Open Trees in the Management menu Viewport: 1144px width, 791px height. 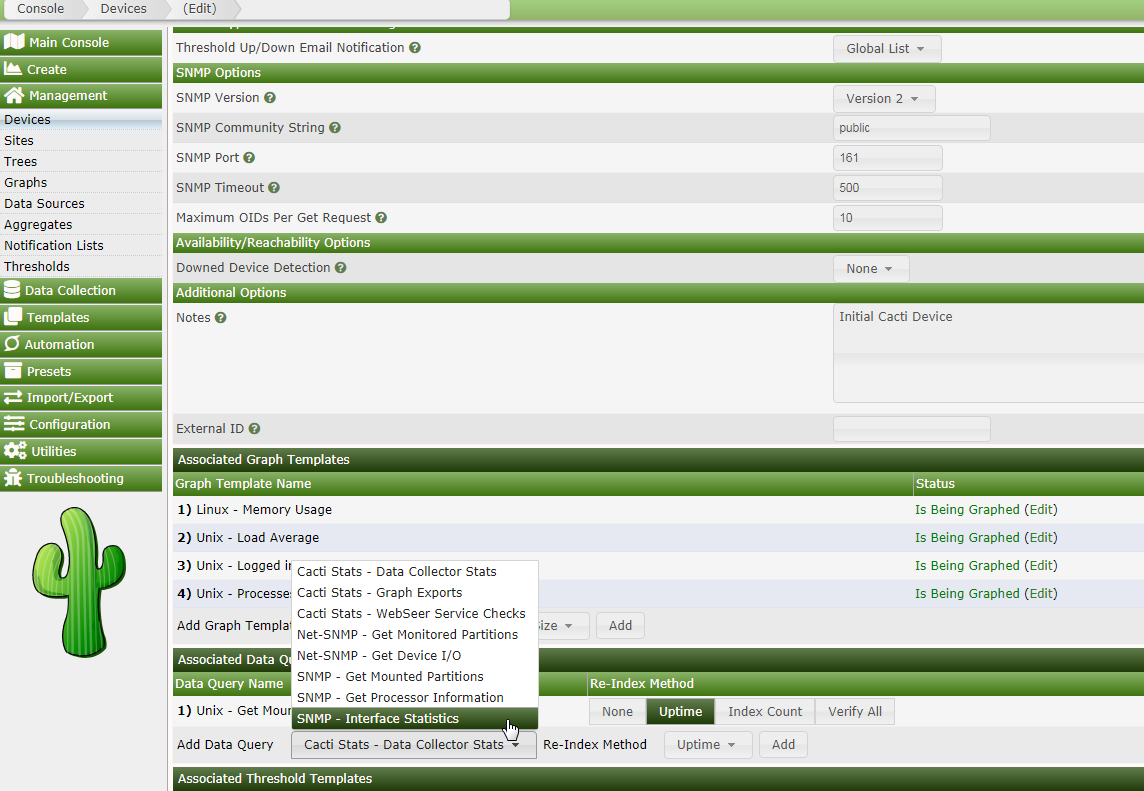click(81, 161)
